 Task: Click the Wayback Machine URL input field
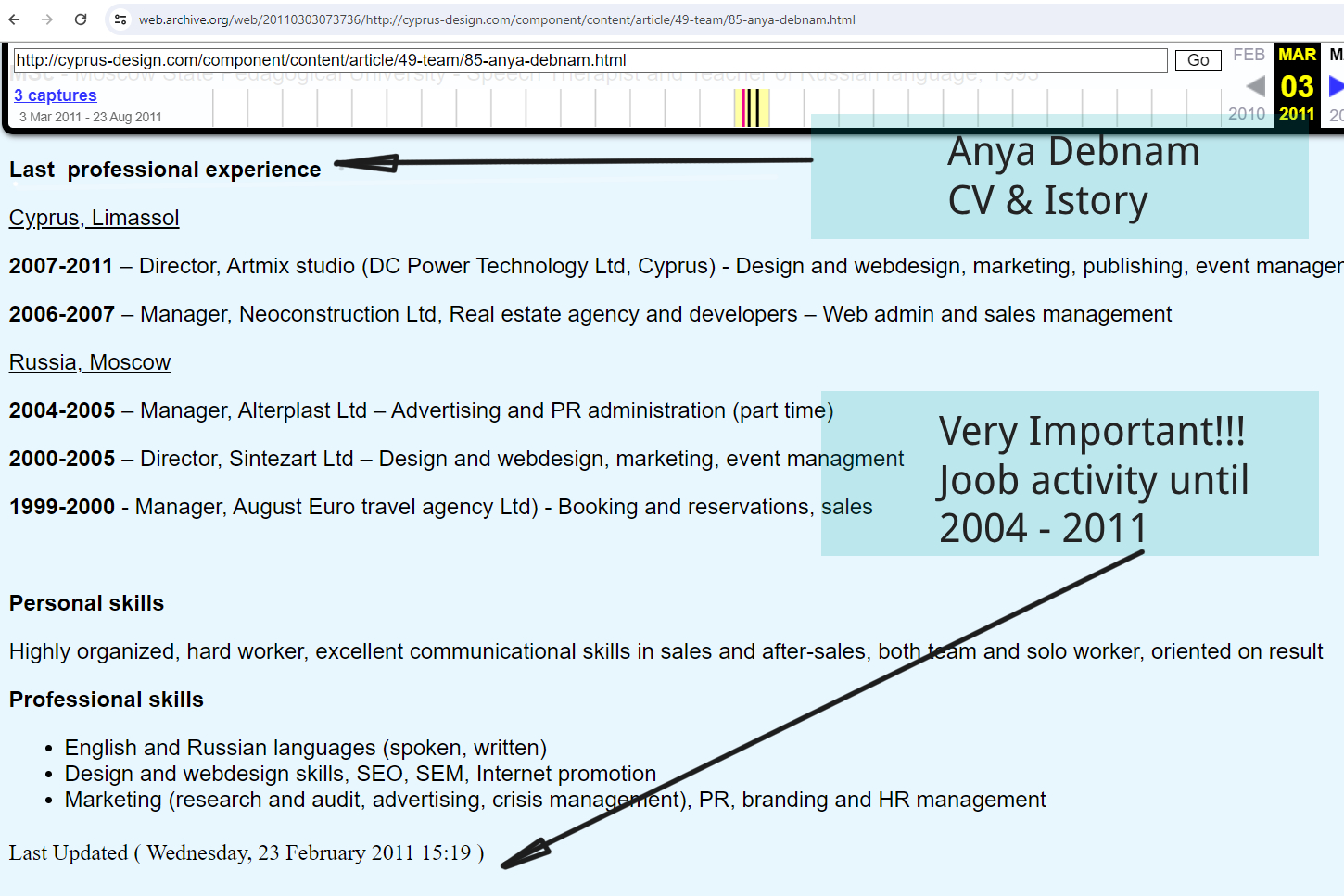click(590, 60)
